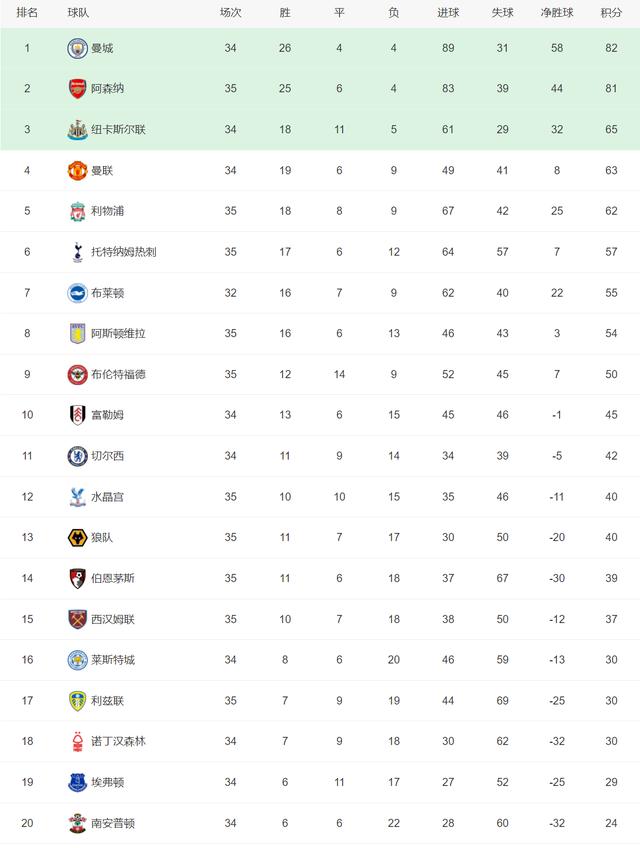This screenshot has width=640, height=848.
Task: Click the Manchester United crest icon
Action: 77,170
